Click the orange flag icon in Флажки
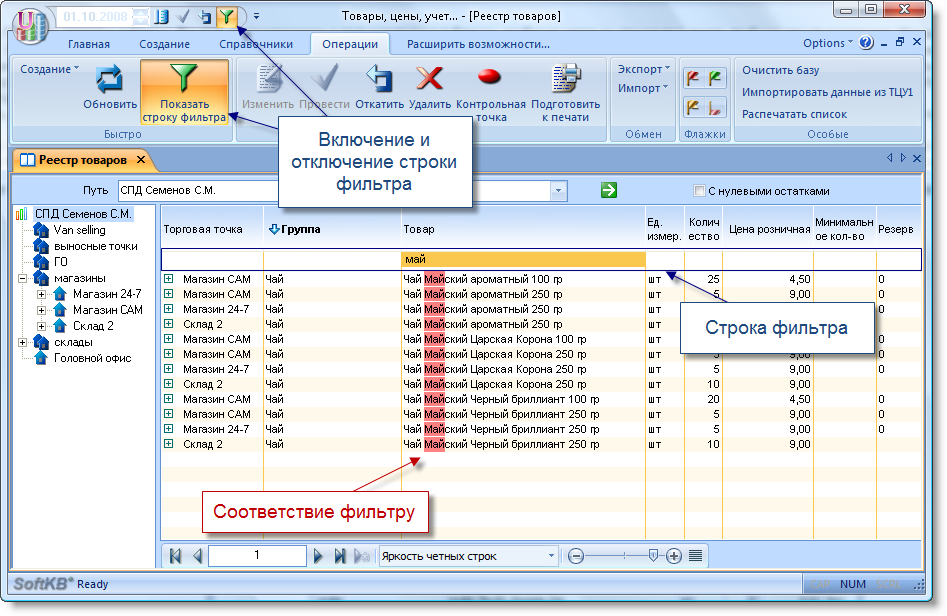 693,107
